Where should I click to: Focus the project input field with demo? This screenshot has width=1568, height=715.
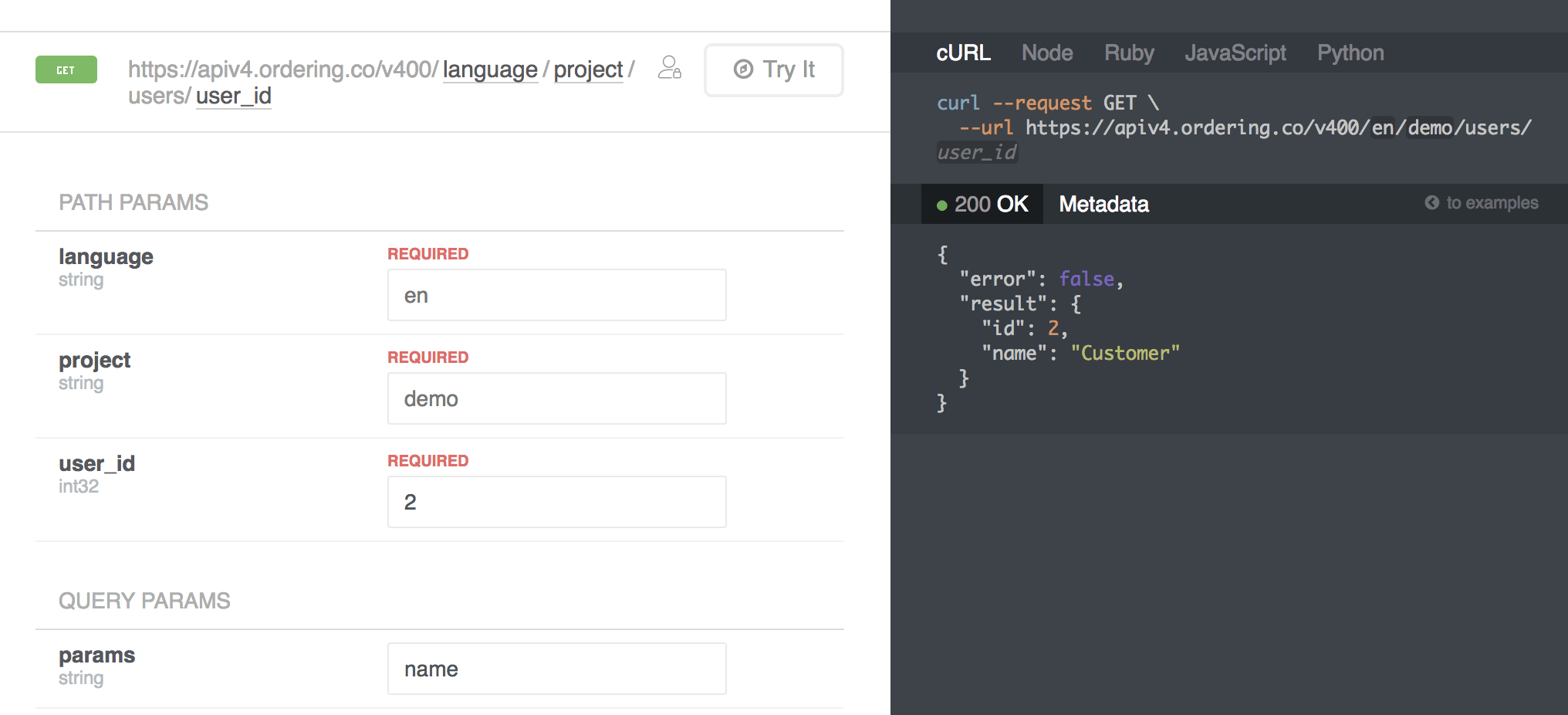(557, 398)
